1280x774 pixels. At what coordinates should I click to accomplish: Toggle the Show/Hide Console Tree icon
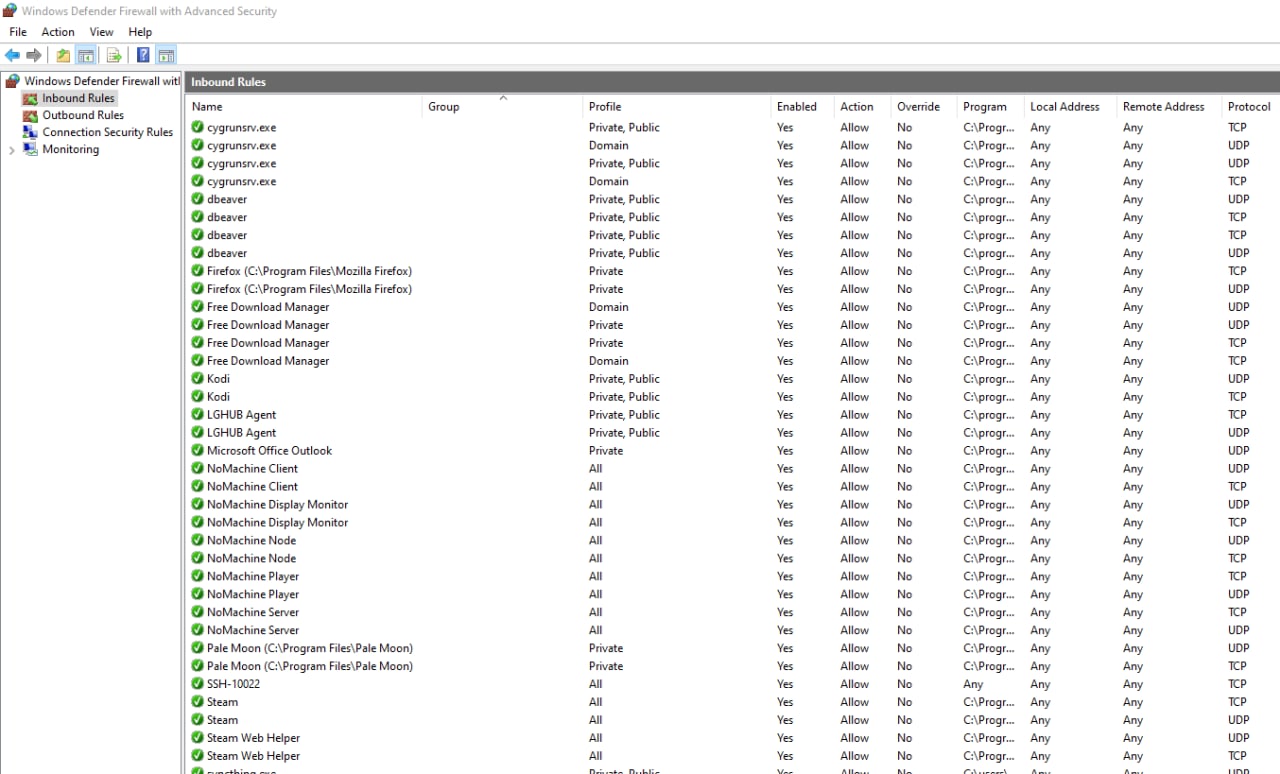(x=86, y=55)
